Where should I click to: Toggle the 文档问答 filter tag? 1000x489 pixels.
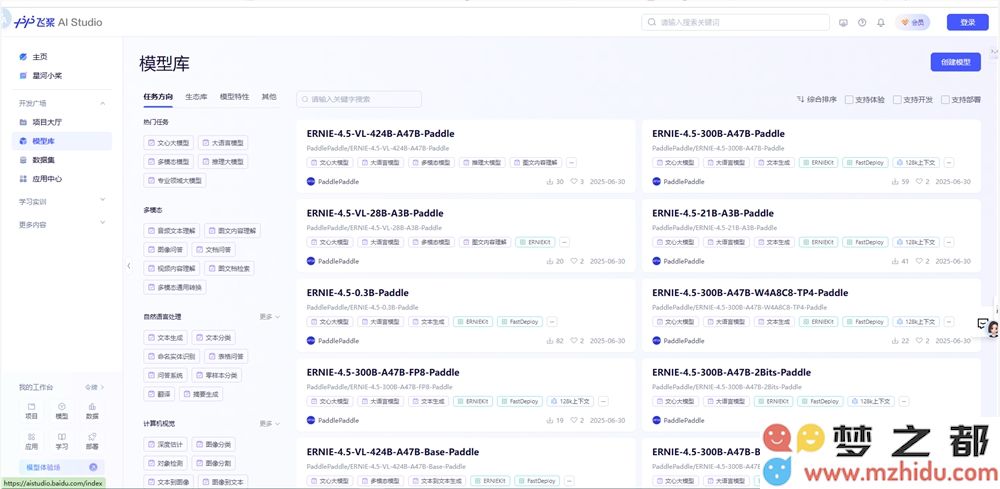click(x=213, y=249)
